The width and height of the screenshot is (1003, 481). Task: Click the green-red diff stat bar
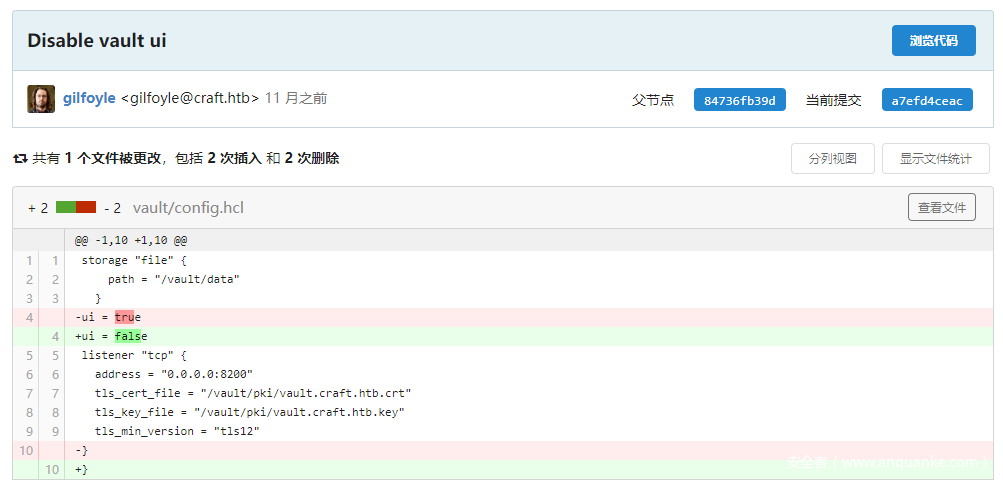tap(76, 207)
